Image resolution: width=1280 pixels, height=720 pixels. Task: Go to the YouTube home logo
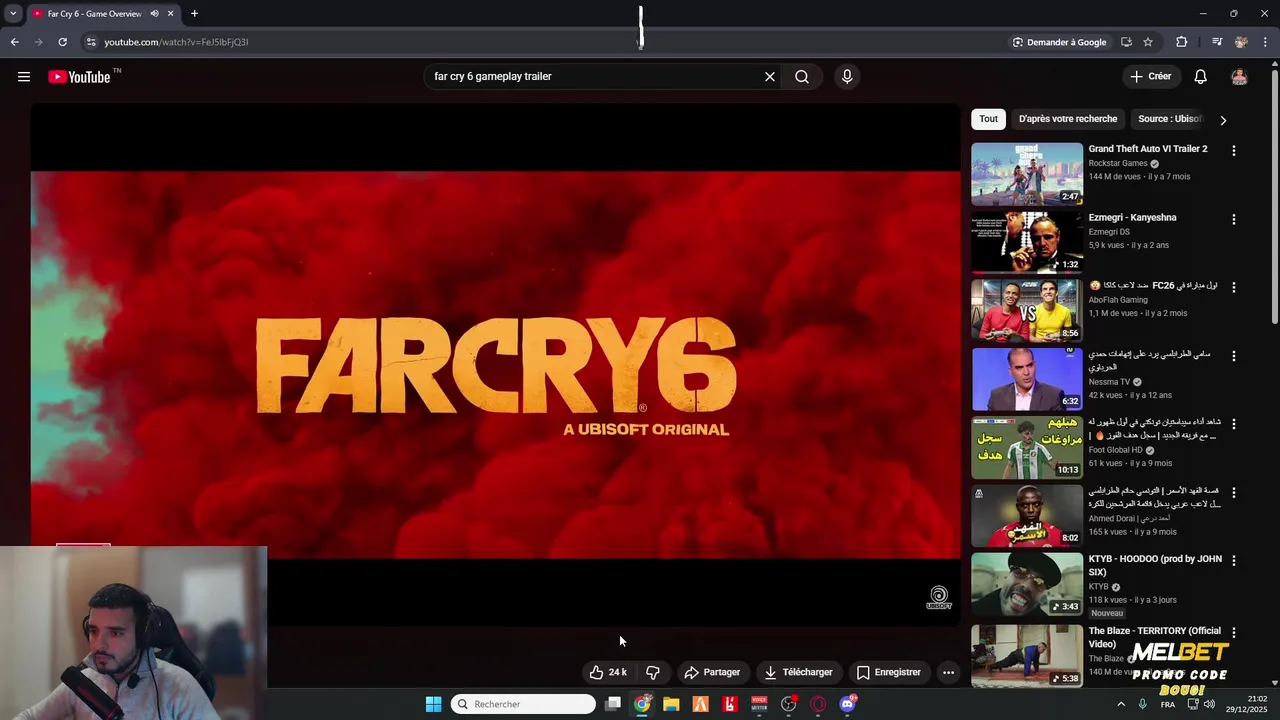click(79, 77)
